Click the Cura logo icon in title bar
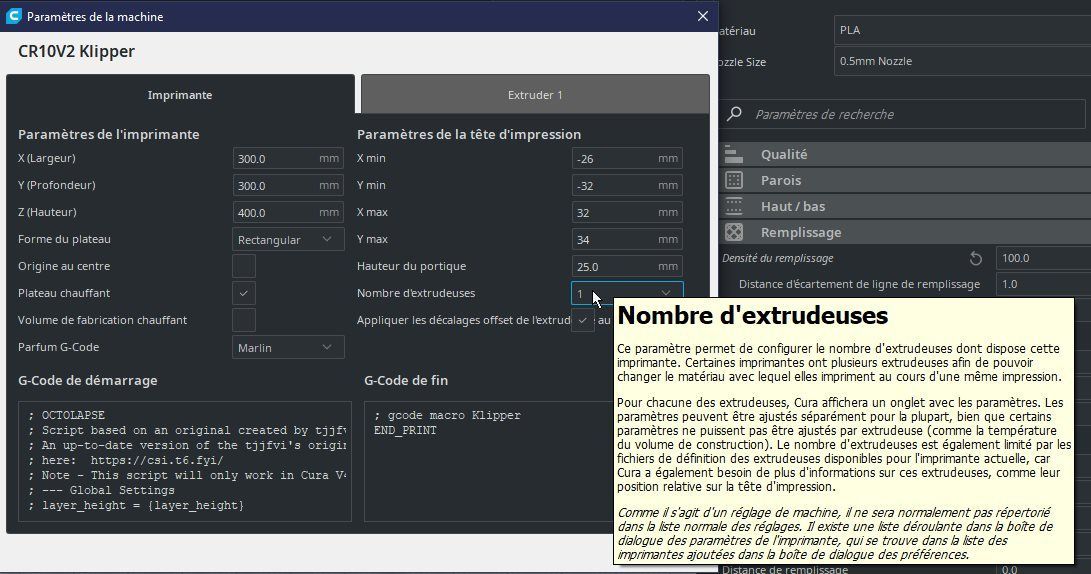1091x574 pixels. point(13,16)
